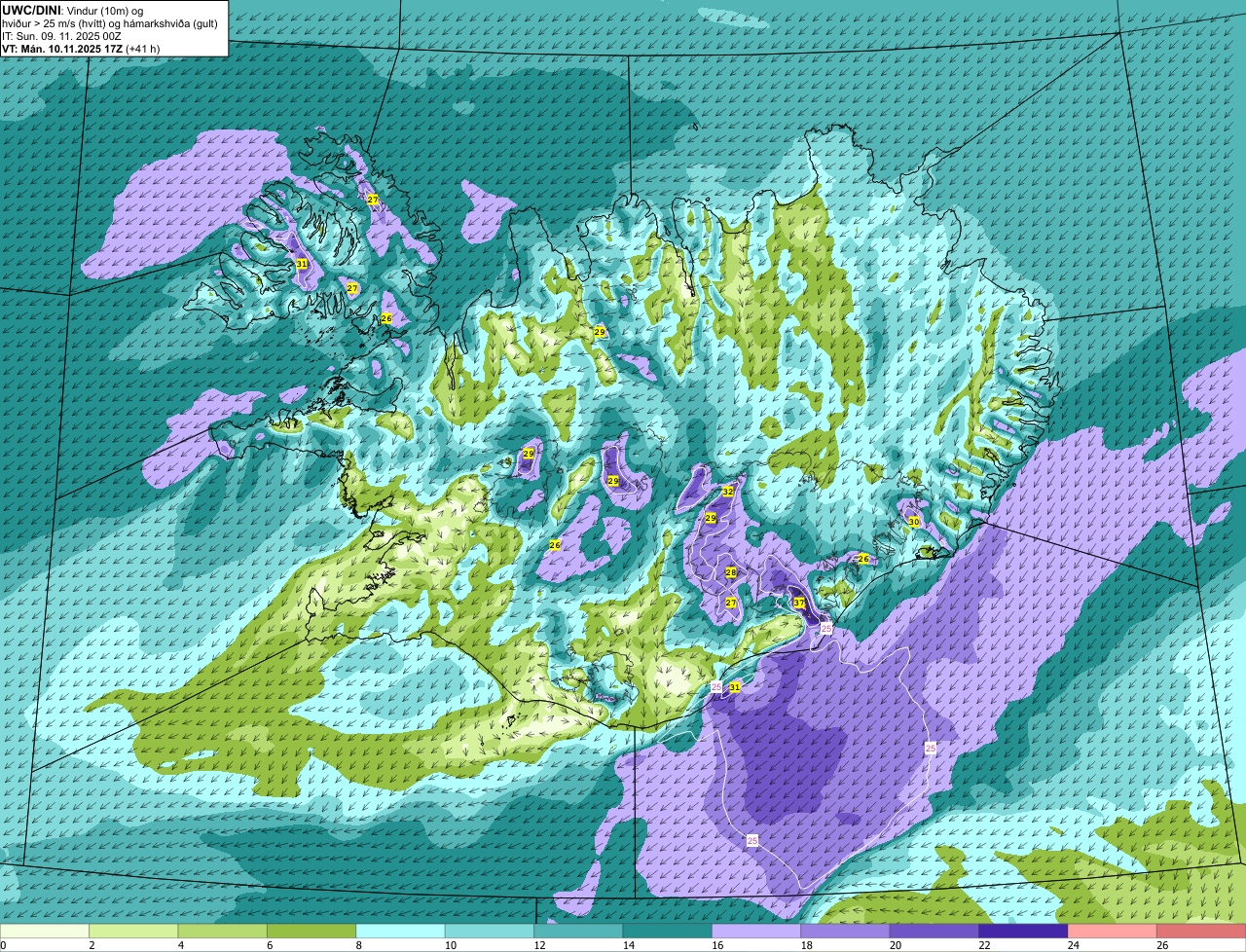Click the legend tick label 8
This screenshot has width=1246, height=952.
click(356, 945)
